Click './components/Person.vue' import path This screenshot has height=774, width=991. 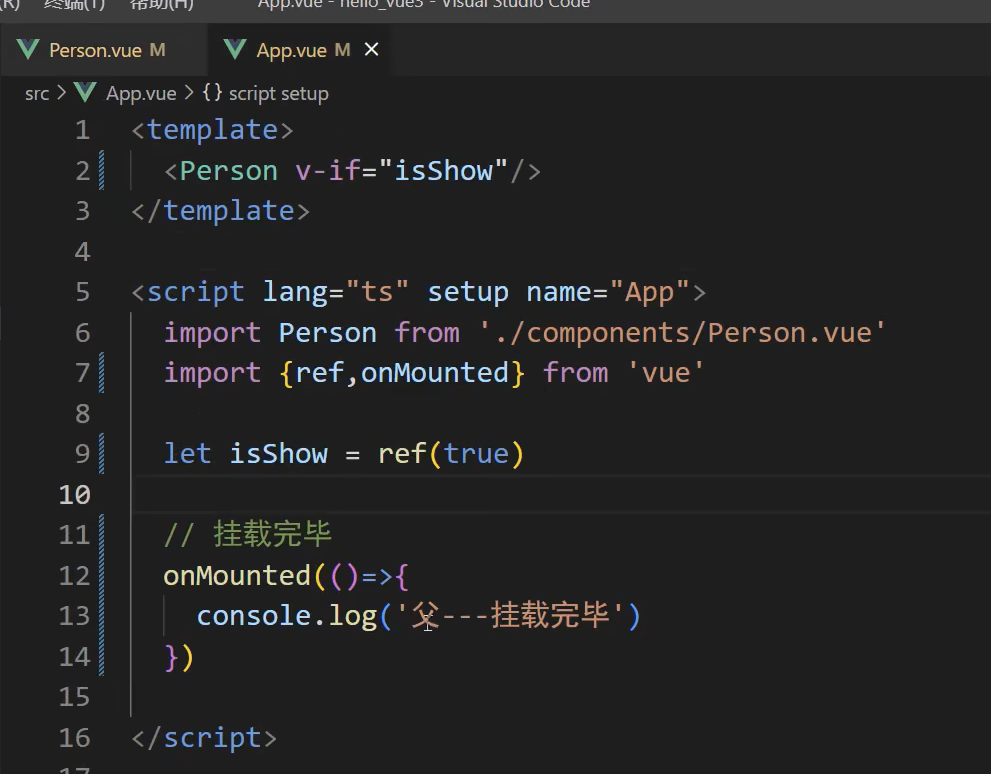[x=683, y=333]
